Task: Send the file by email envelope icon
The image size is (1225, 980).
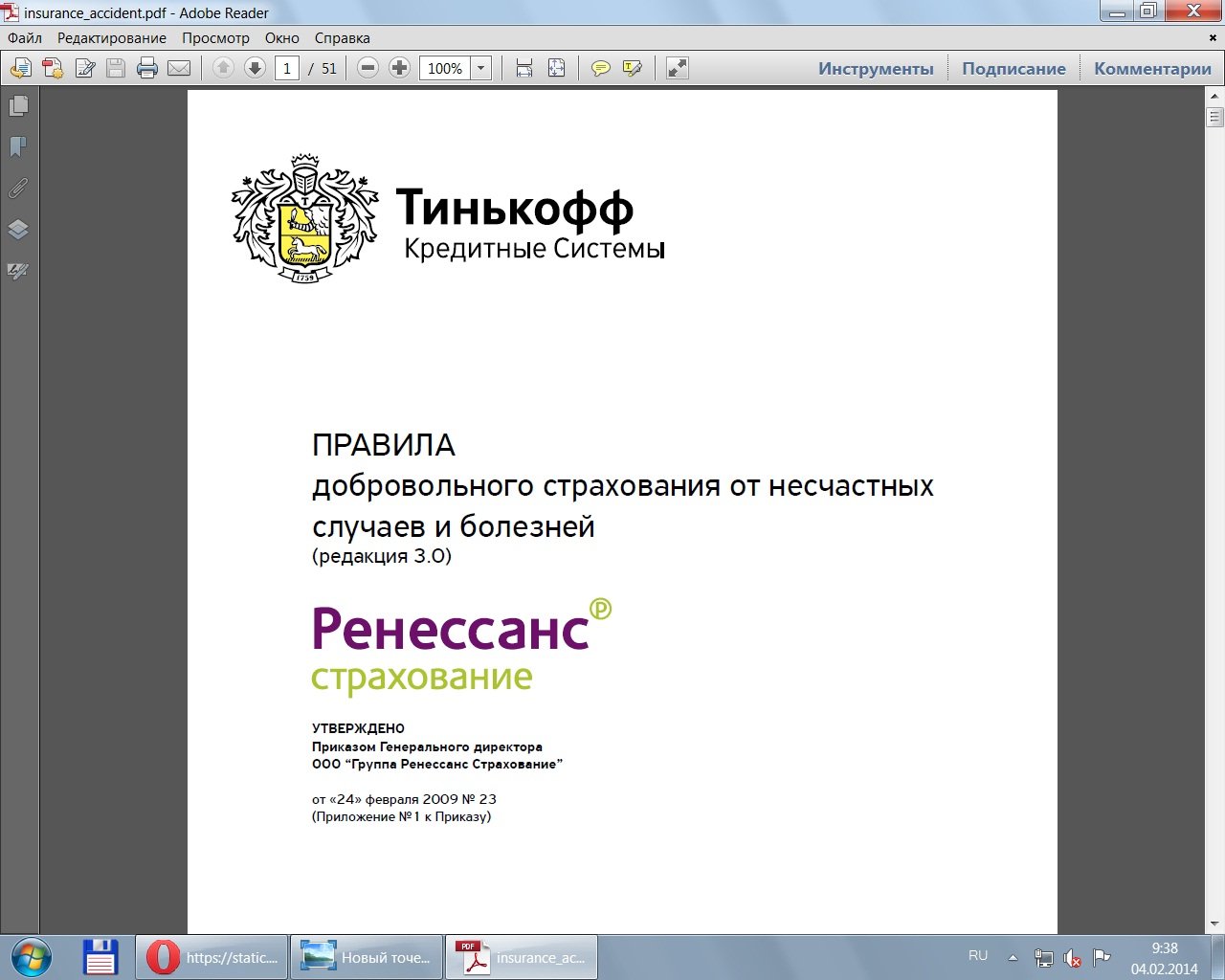Action: (x=179, y=68)
